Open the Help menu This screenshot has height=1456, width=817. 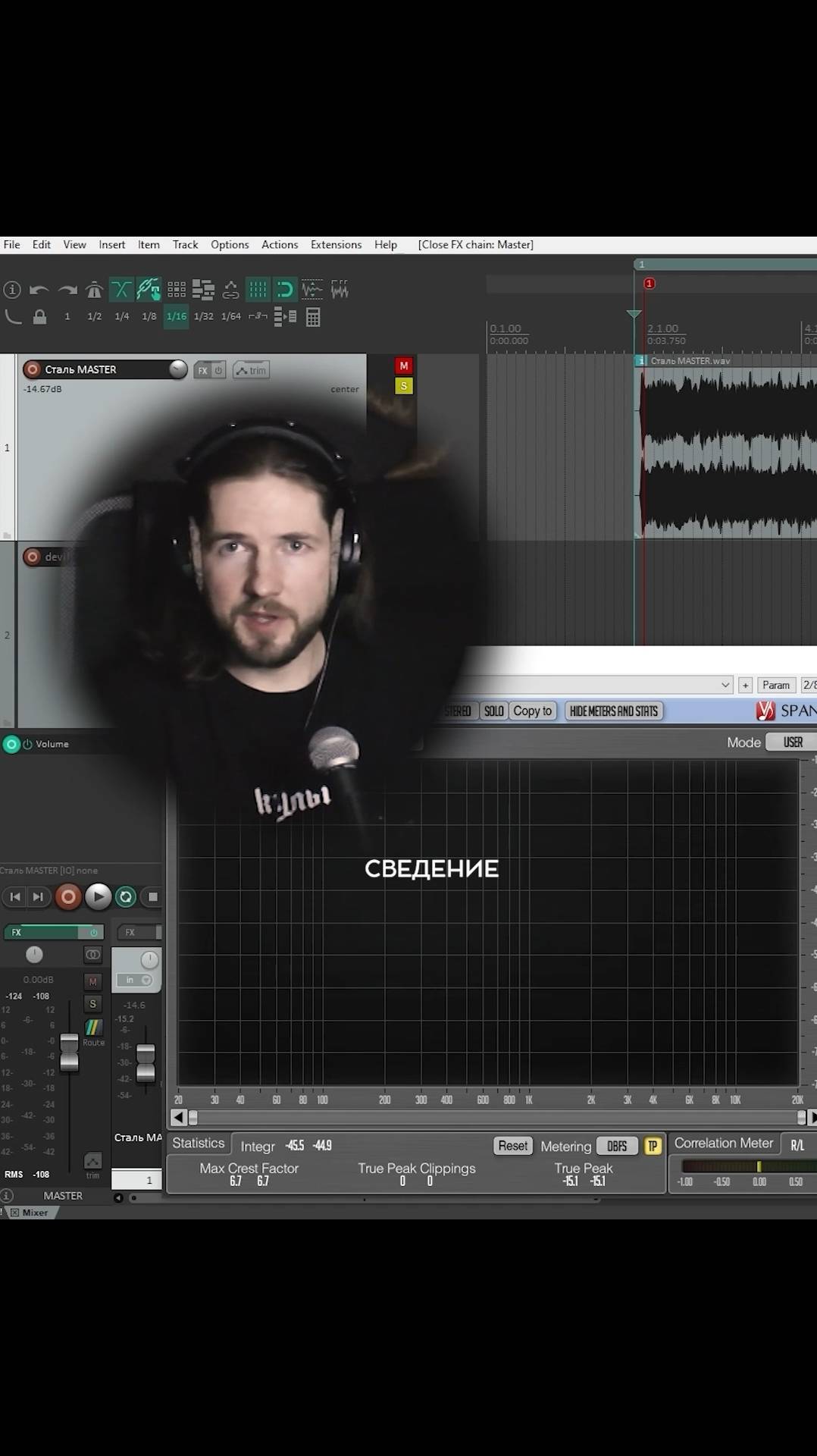click(386, 244)
